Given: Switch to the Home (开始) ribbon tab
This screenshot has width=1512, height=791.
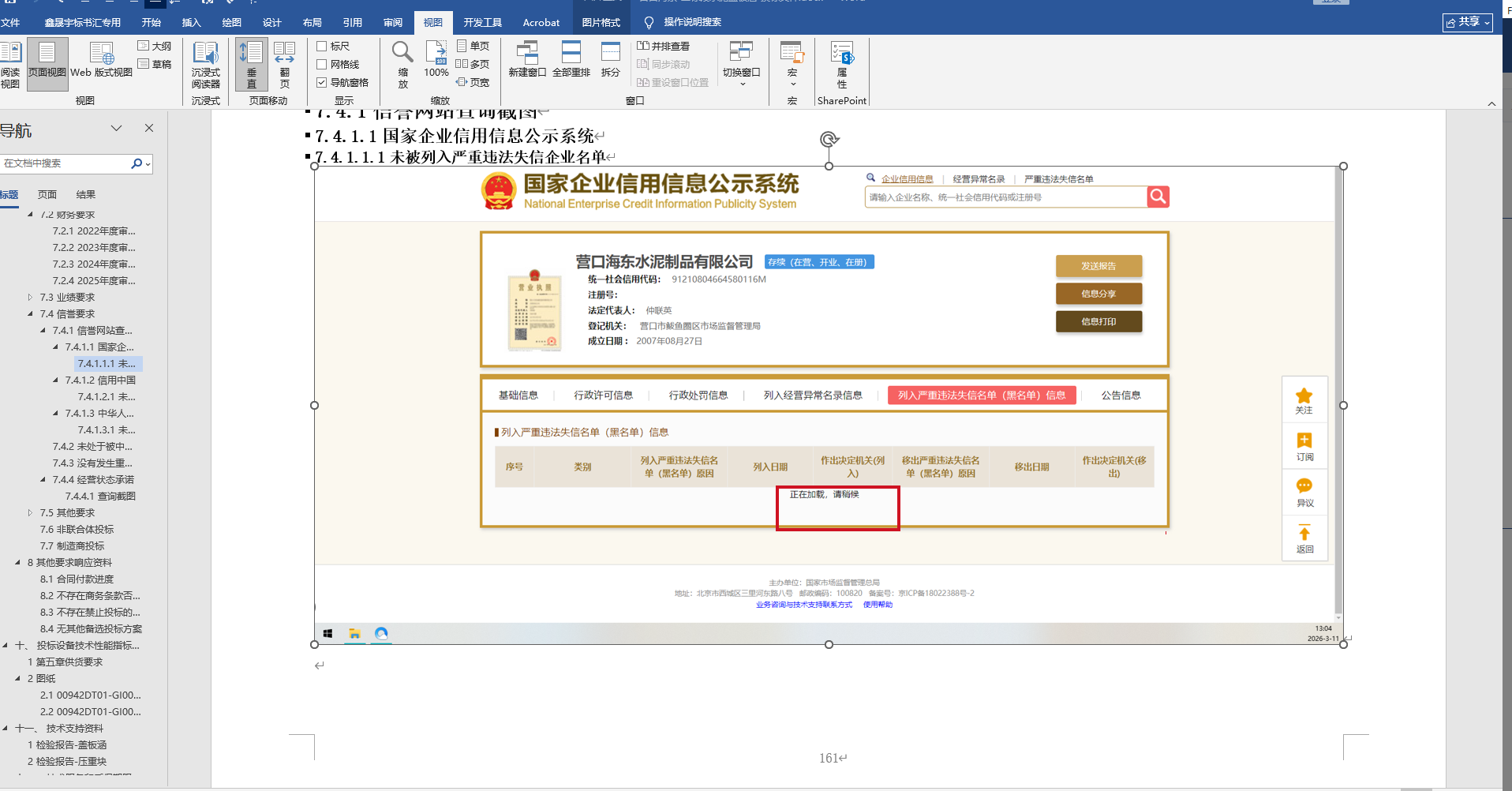Looking at the screenshot, I should point(152,23).
